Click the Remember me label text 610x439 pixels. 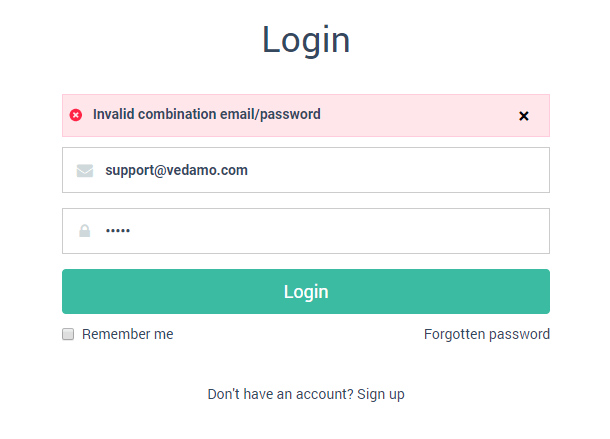tap(128, 334)
